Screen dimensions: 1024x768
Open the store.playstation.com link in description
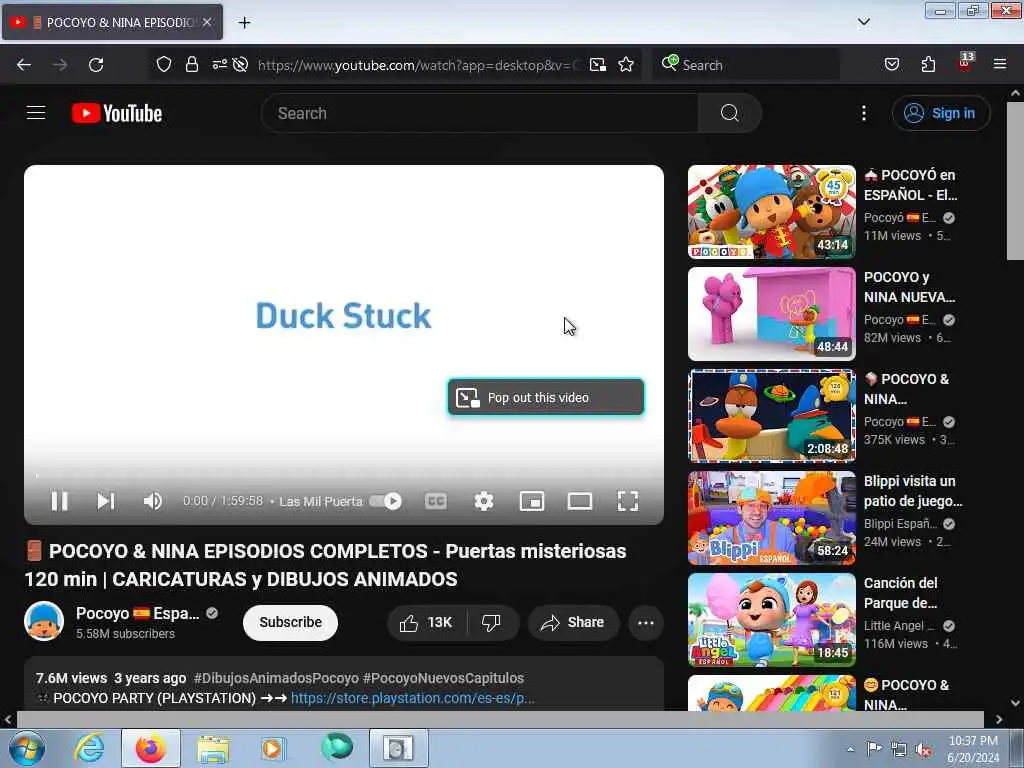click(413, 698)
